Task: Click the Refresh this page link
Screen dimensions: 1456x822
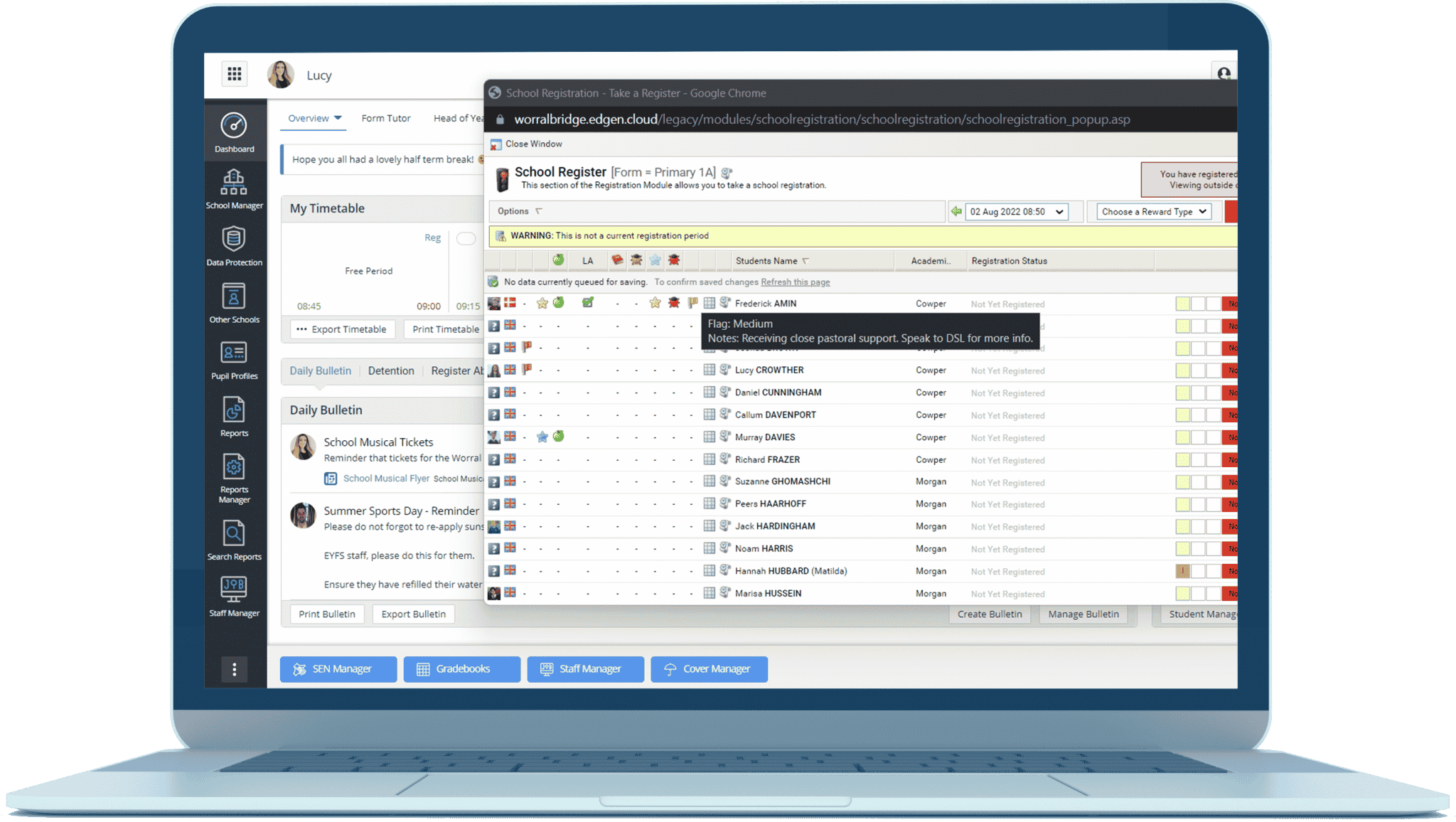Action: 795,282
